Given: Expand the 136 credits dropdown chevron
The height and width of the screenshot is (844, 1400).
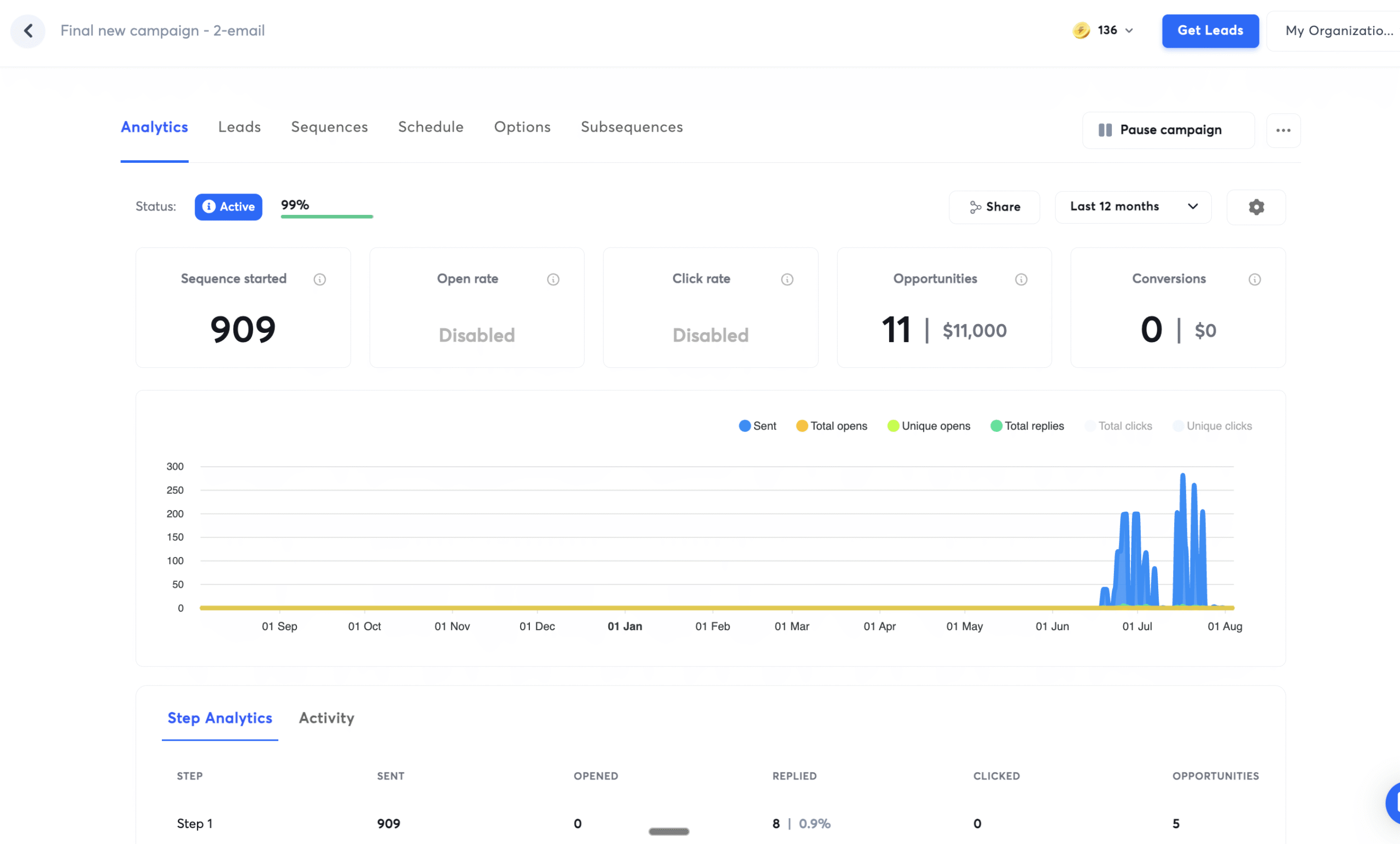Looking at the screenshot, I should (x=1129, y=31).
